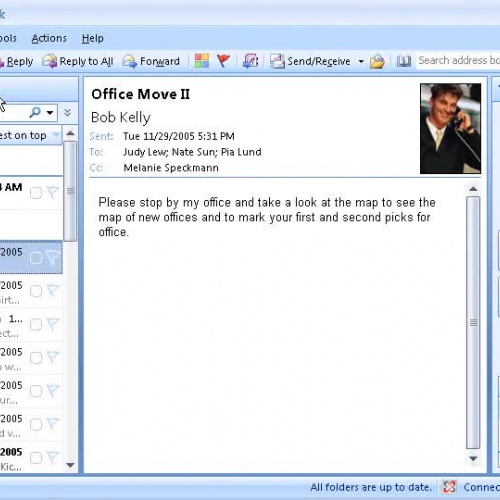Toggle category box on the AM message row

[x=36, y=193]
